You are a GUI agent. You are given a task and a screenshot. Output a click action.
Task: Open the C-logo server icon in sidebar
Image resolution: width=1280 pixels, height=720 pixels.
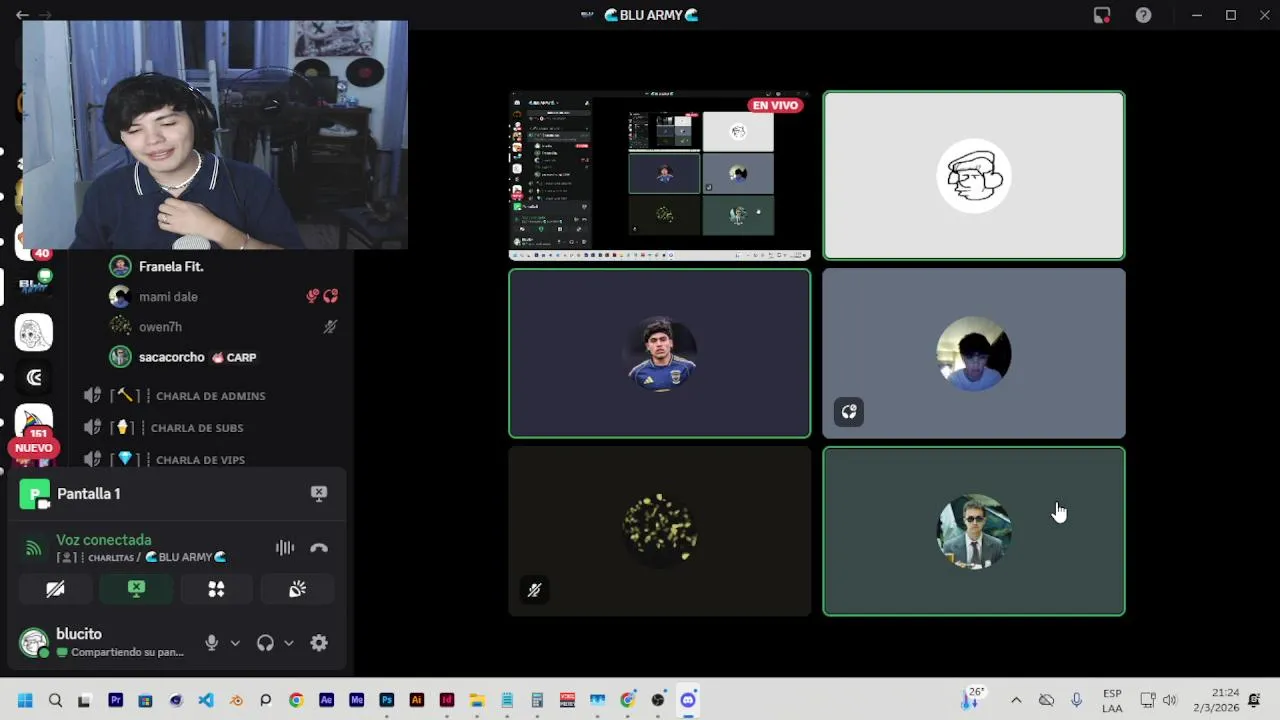click(x=34, y=377)
